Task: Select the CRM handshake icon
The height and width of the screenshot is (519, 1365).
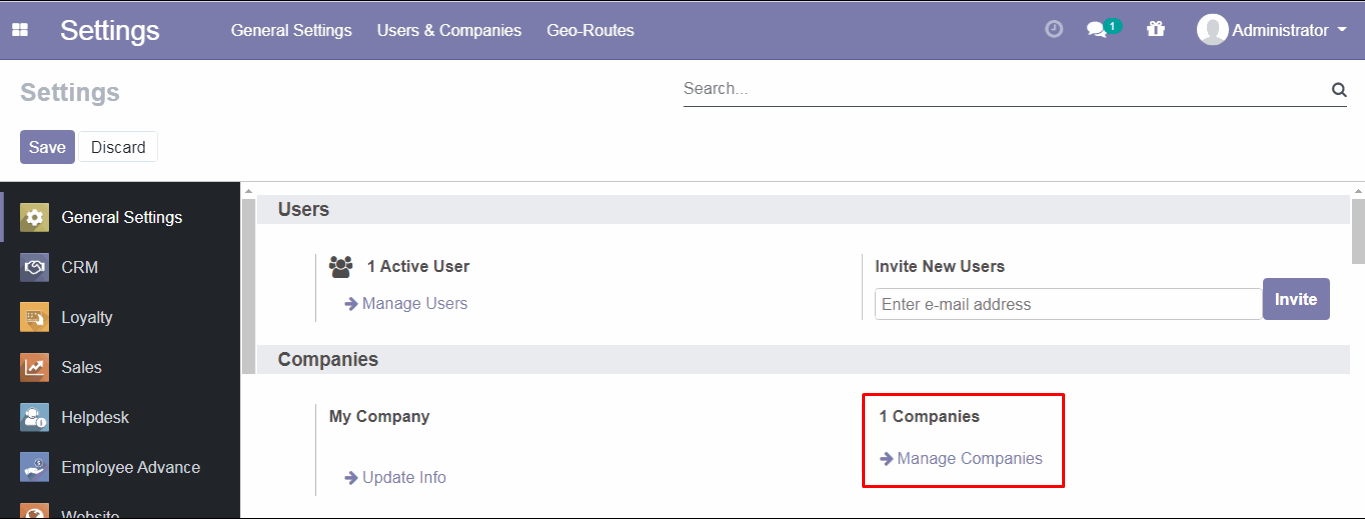Action: (34, 267)
